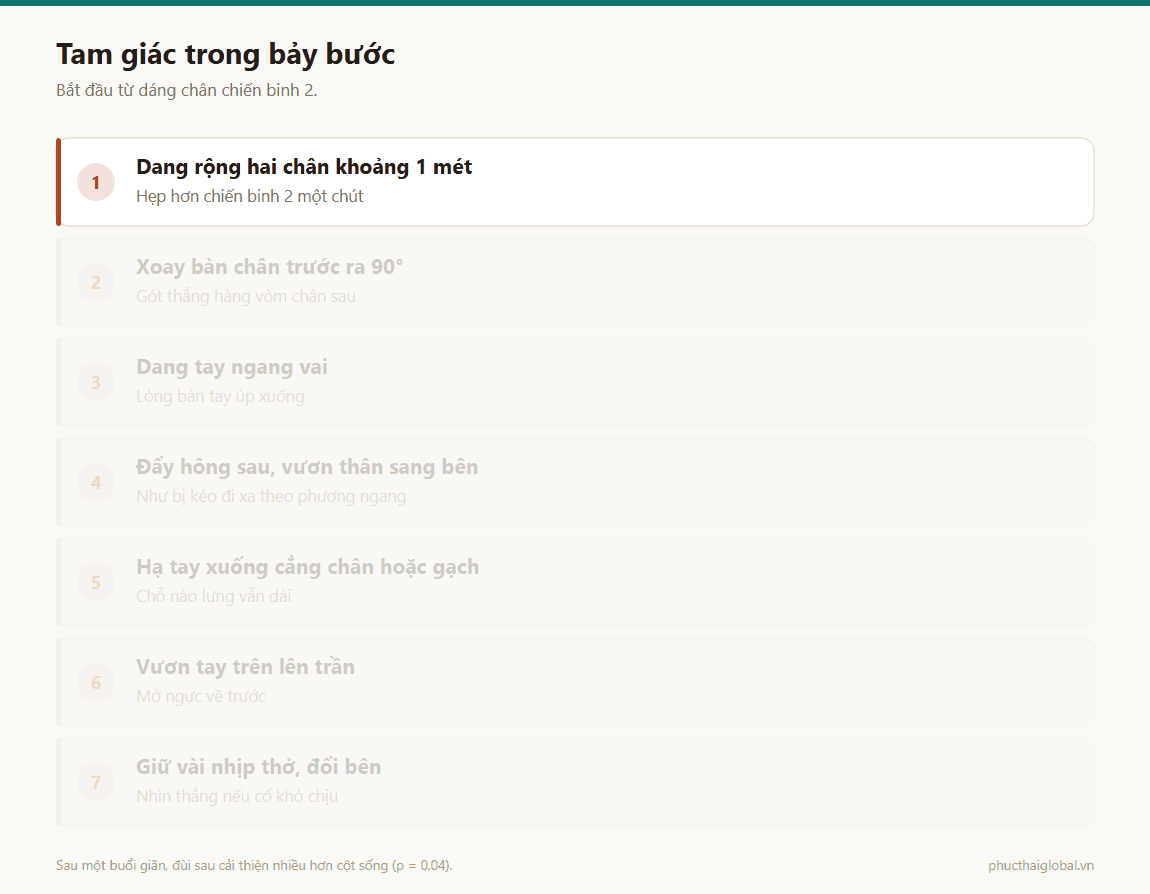
Task: Click 'Như bị kéo đi xa theo phương ngang'
Action: [271, 497]
